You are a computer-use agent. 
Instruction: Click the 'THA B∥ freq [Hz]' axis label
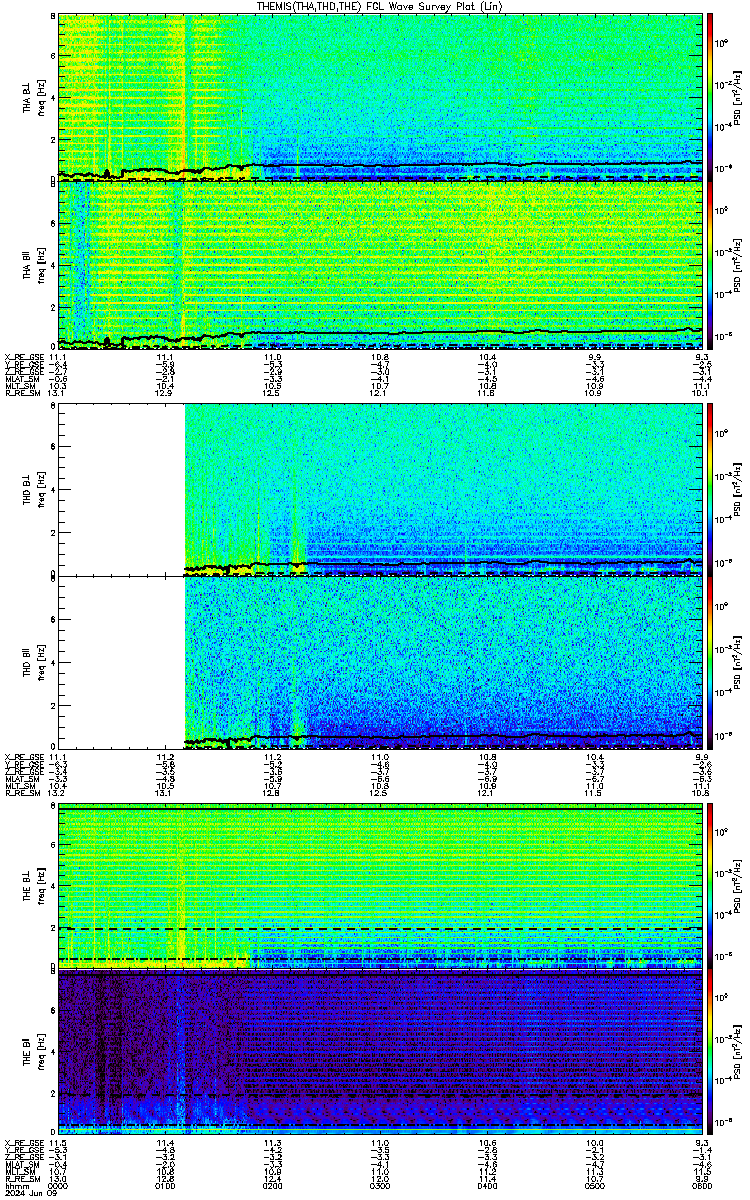(32, 265)
